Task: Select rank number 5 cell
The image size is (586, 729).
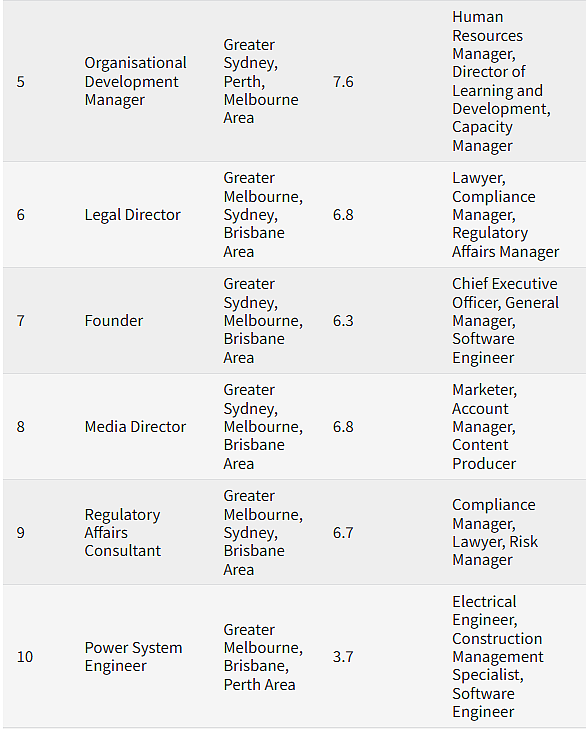Action: 20,82
